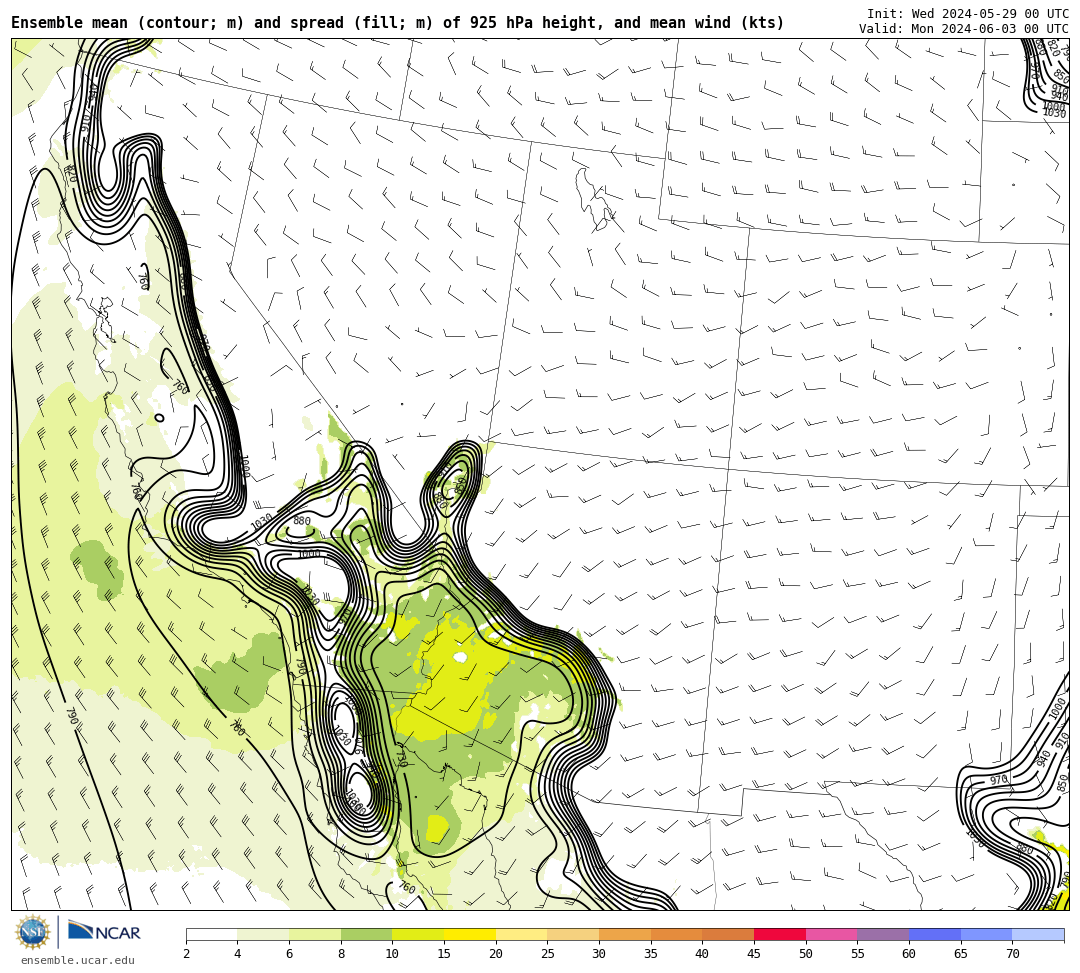The image size is (1080, 973).
Task: Click the colorbar tick label 60
Action: tap(908, 954)
